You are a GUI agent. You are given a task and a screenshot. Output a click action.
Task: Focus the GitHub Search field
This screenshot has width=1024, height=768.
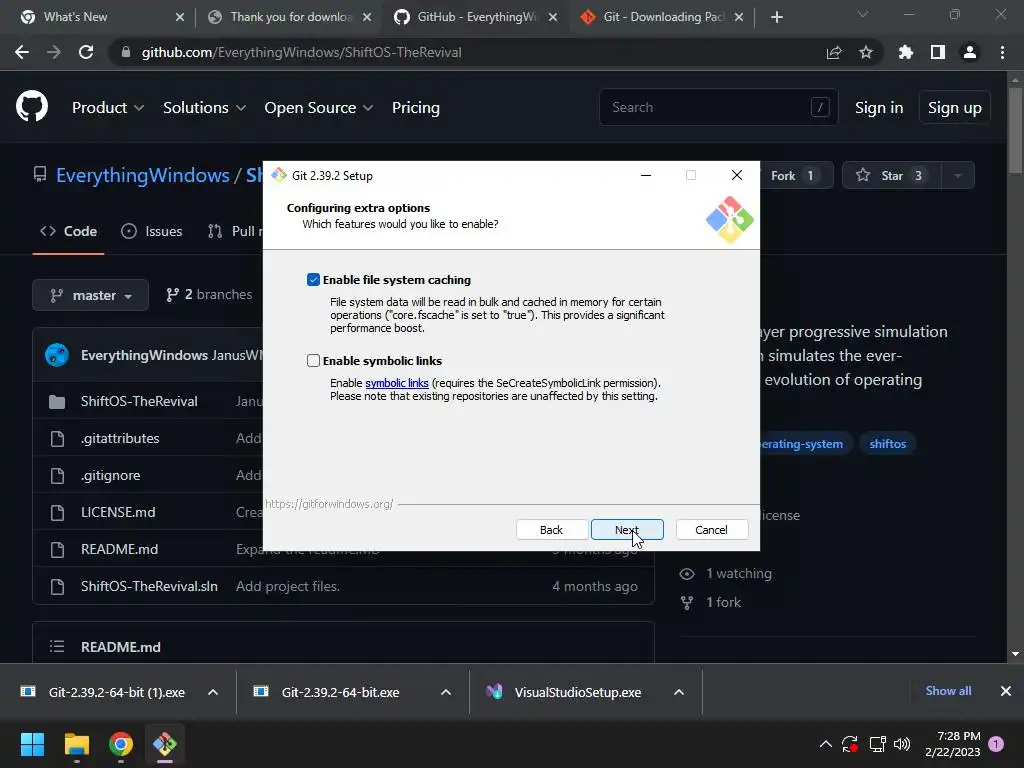click(718, 107)
